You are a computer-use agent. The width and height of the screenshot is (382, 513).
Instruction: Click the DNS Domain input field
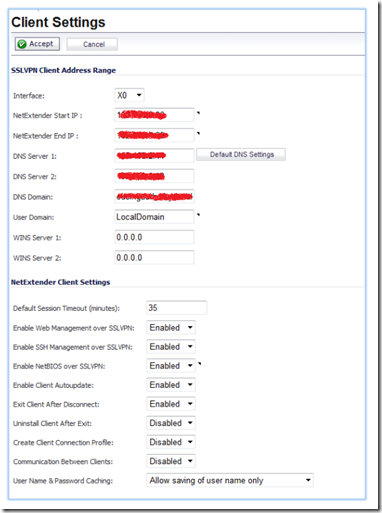(154, 197)
